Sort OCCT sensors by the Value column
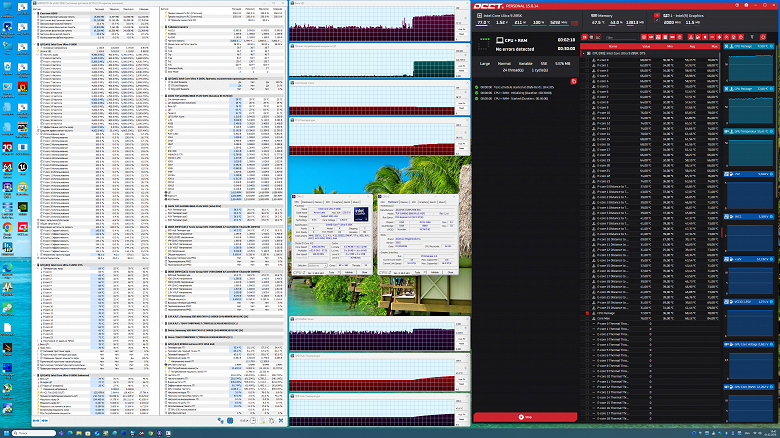 (x=644, y=46)
